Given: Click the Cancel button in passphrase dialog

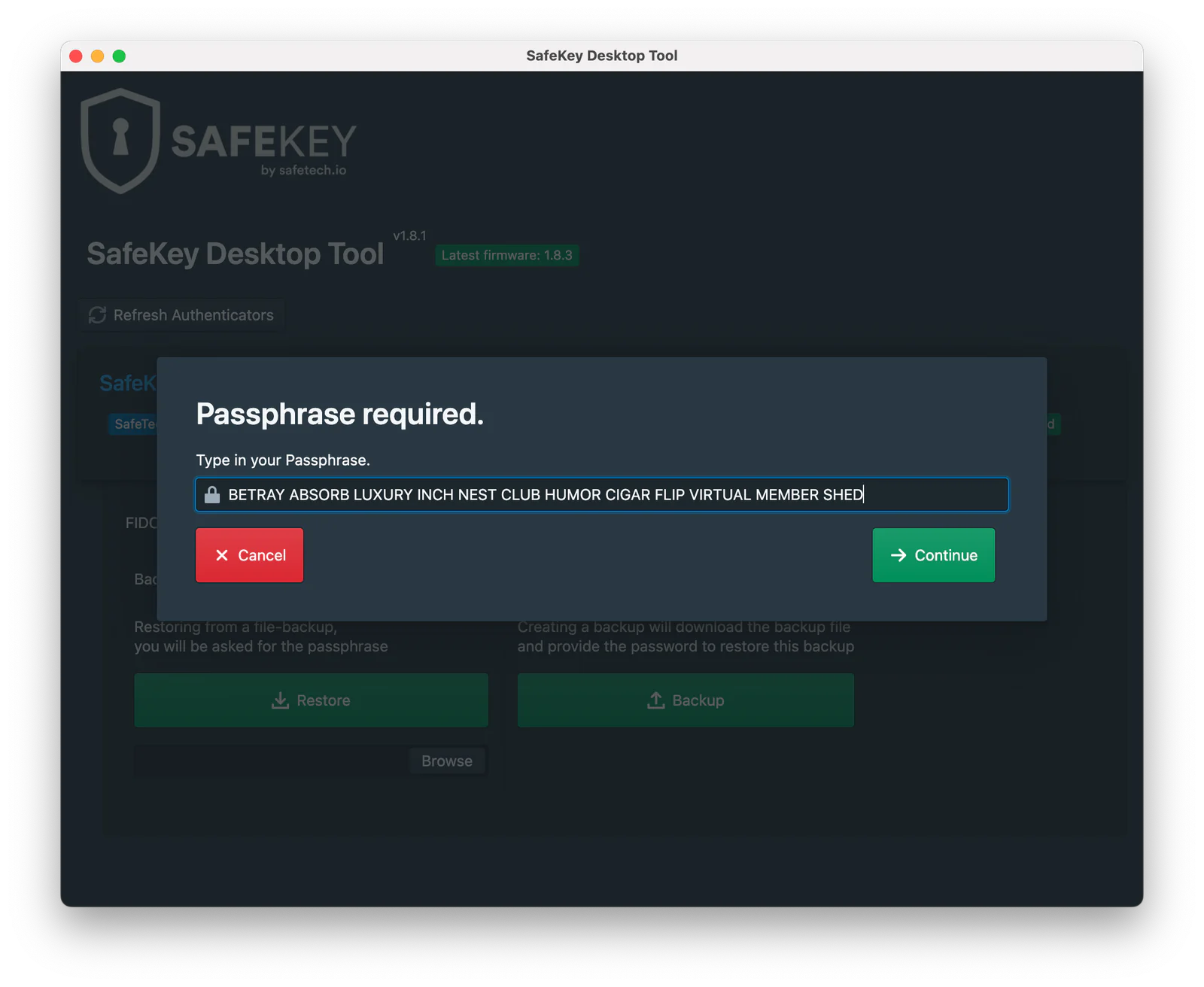Looking at the screenshot, I should pos(249,555).
